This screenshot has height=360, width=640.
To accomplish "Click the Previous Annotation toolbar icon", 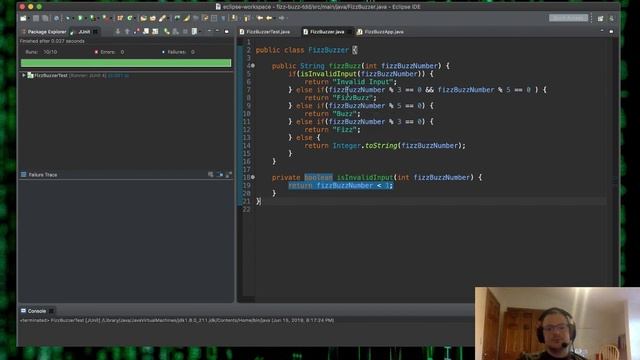I will pyautogui.click(x=247, y=18).
